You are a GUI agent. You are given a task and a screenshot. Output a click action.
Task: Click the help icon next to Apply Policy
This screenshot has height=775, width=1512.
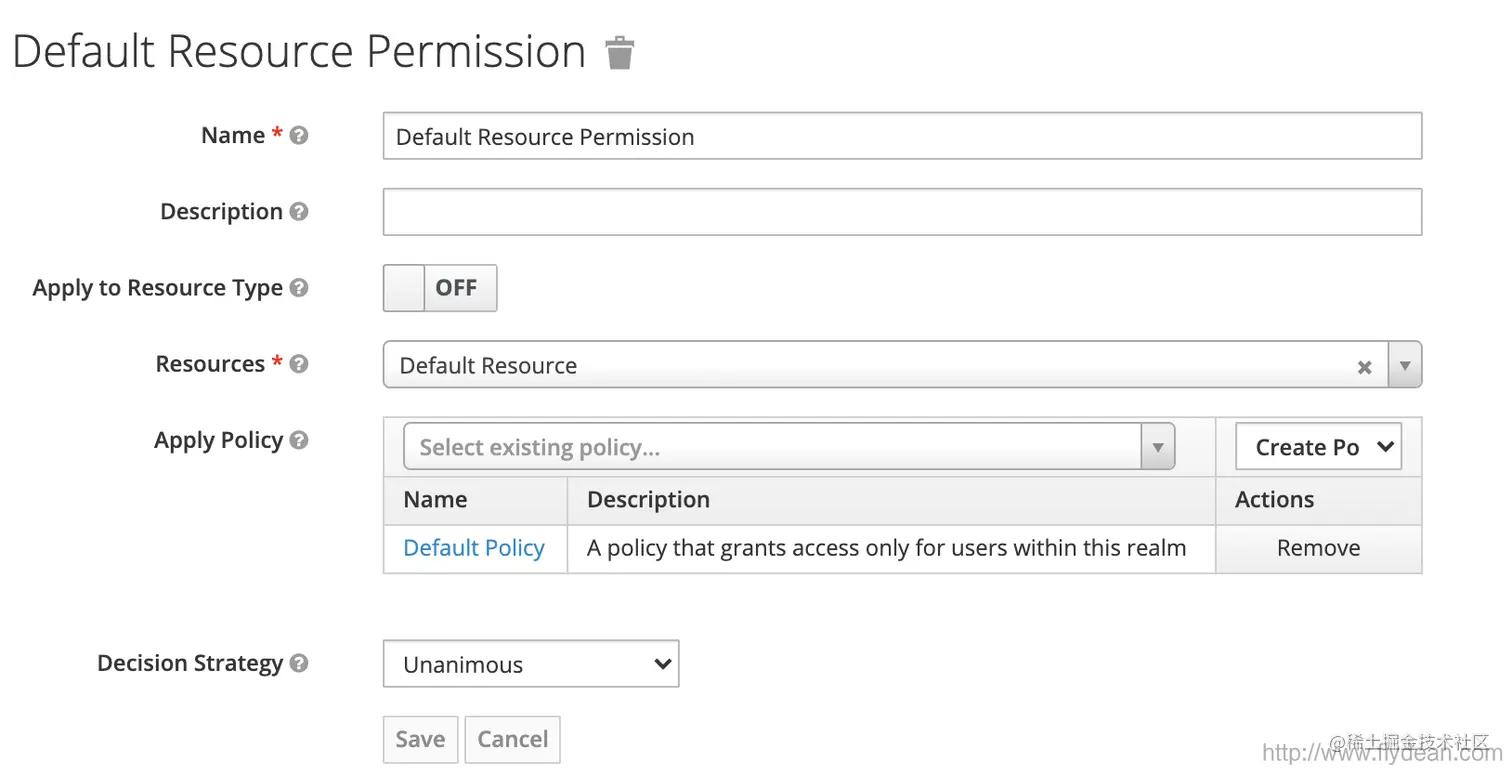[x=298, y=440]
